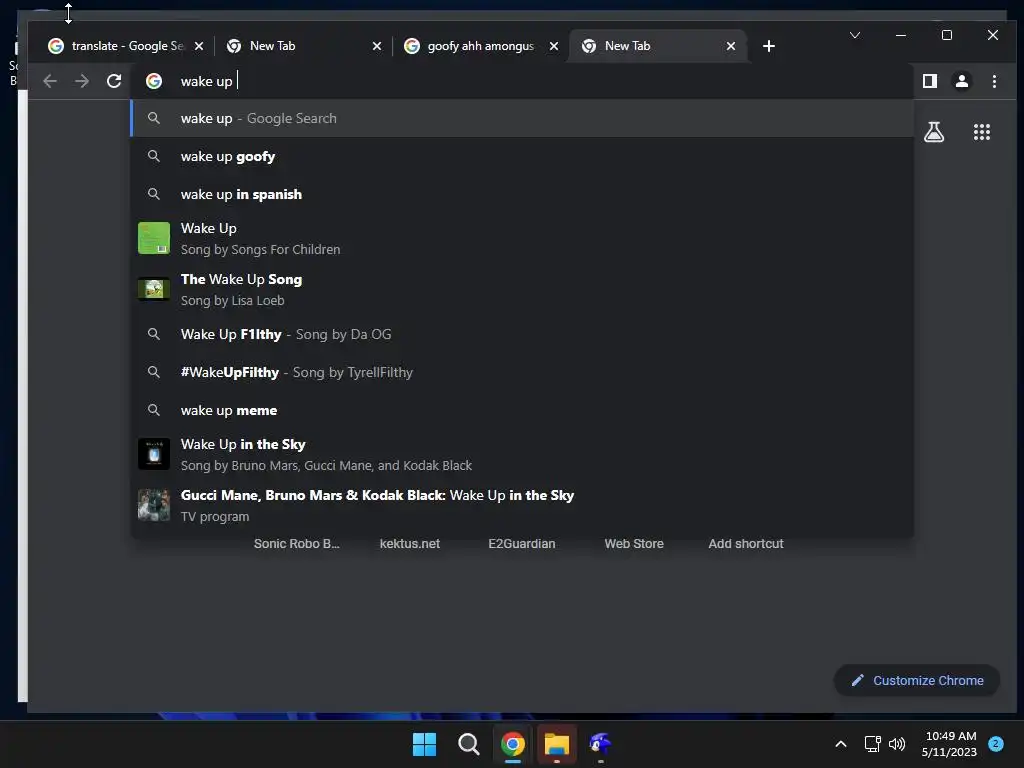Open the E2Guardian shortcut

pos(522,543)
